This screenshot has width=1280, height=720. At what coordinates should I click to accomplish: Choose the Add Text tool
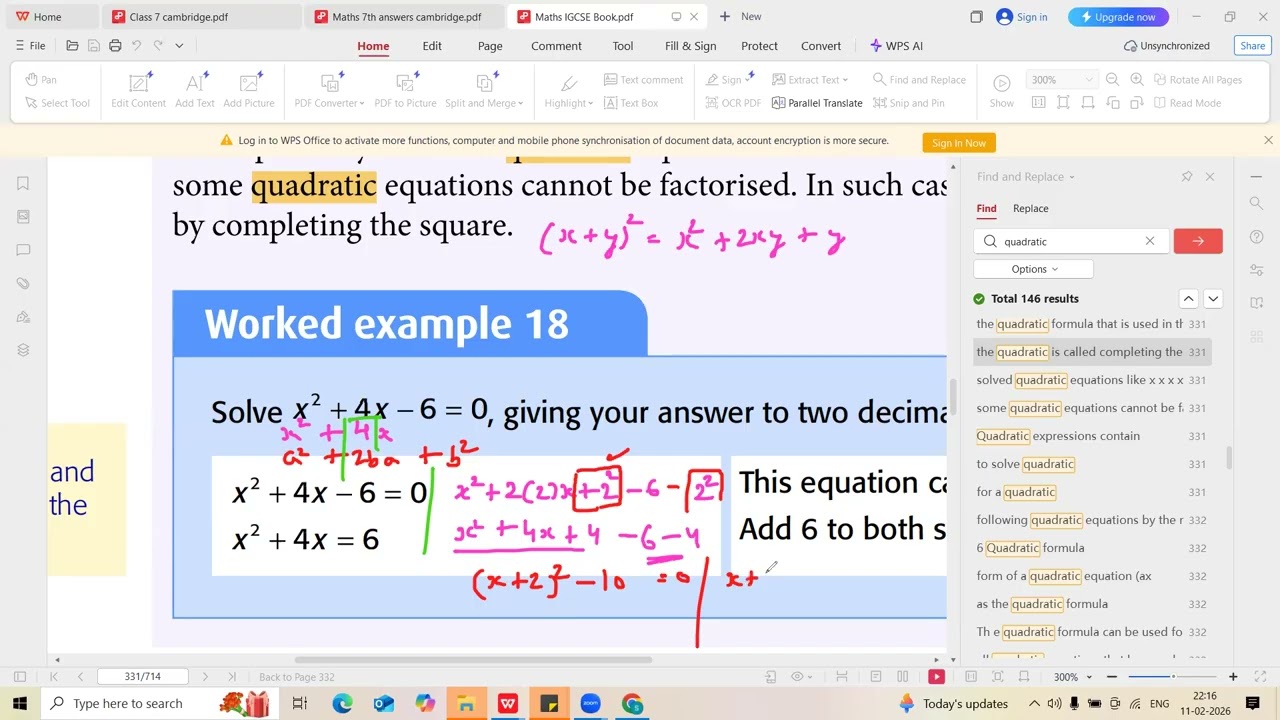tap(195, 90)
